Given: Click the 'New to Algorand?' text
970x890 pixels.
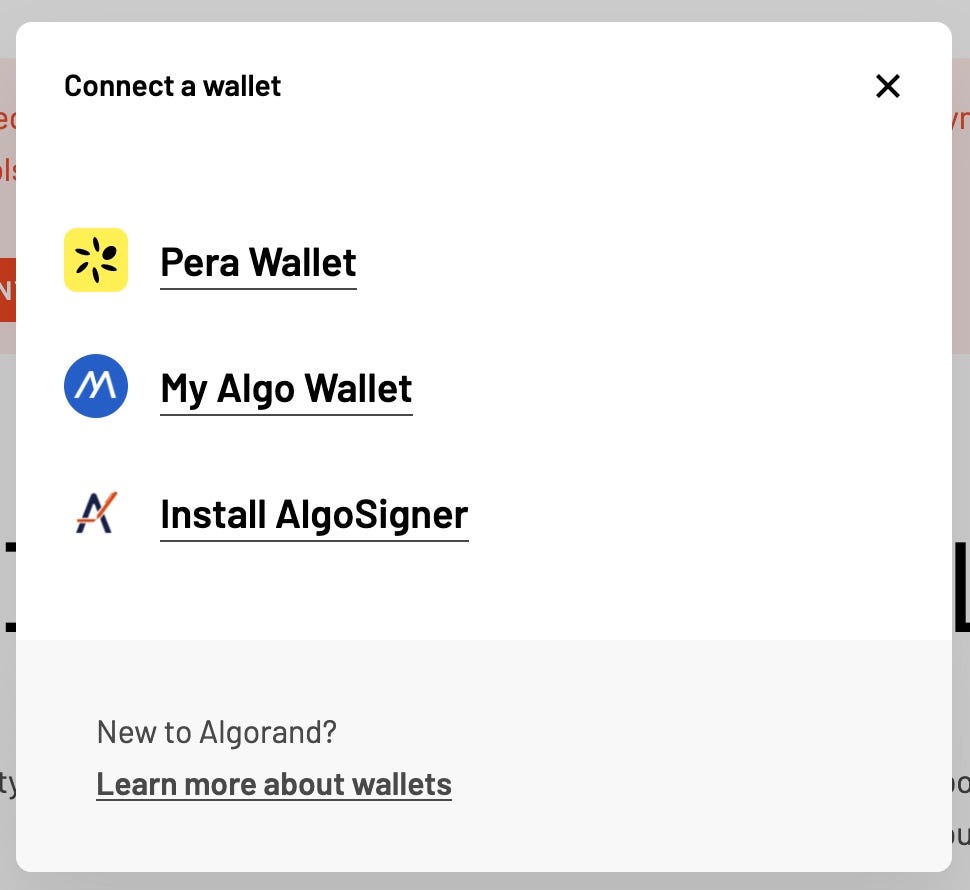Looking at the screenshot, I should [216, 731].
